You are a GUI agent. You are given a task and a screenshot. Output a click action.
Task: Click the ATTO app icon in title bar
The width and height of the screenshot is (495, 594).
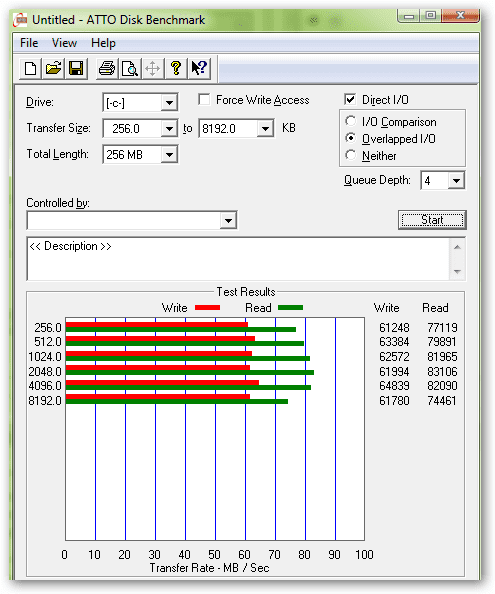pyautogui.click(x=20, y=20)
